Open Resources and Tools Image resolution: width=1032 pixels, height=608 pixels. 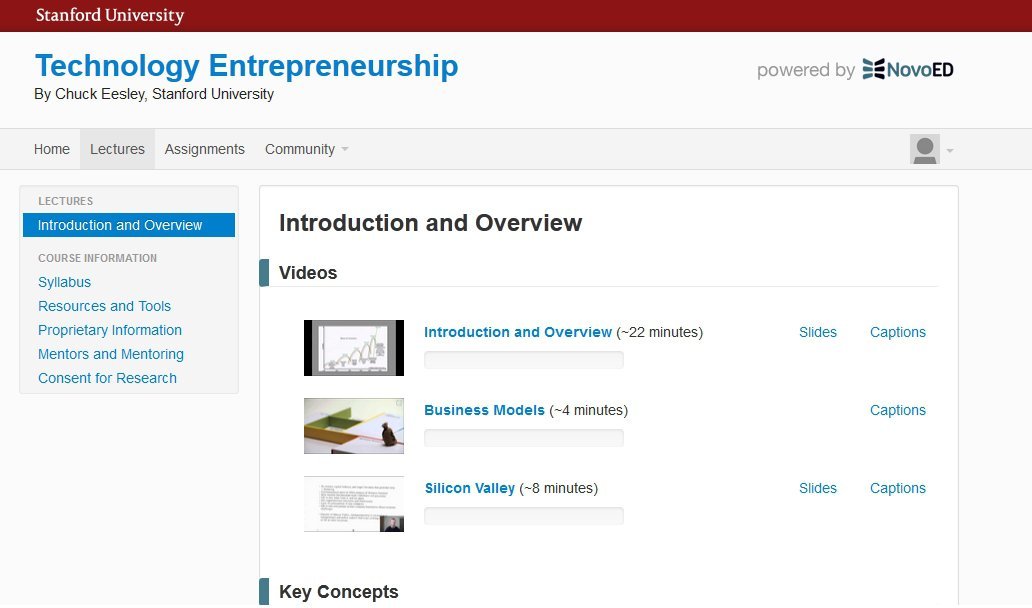point(103,306)
